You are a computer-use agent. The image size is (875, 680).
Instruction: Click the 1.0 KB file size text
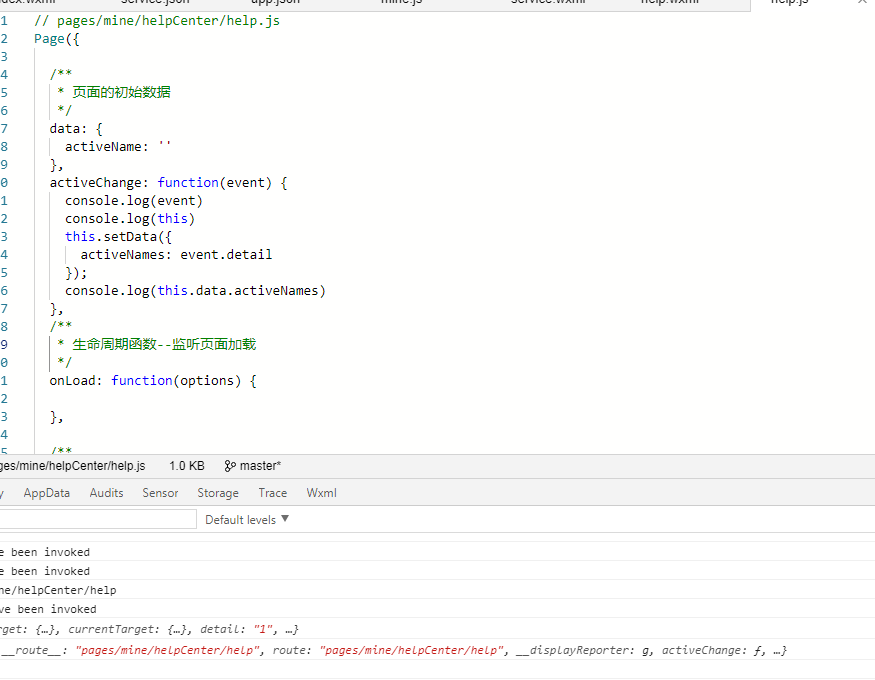(x=187, y=466)
